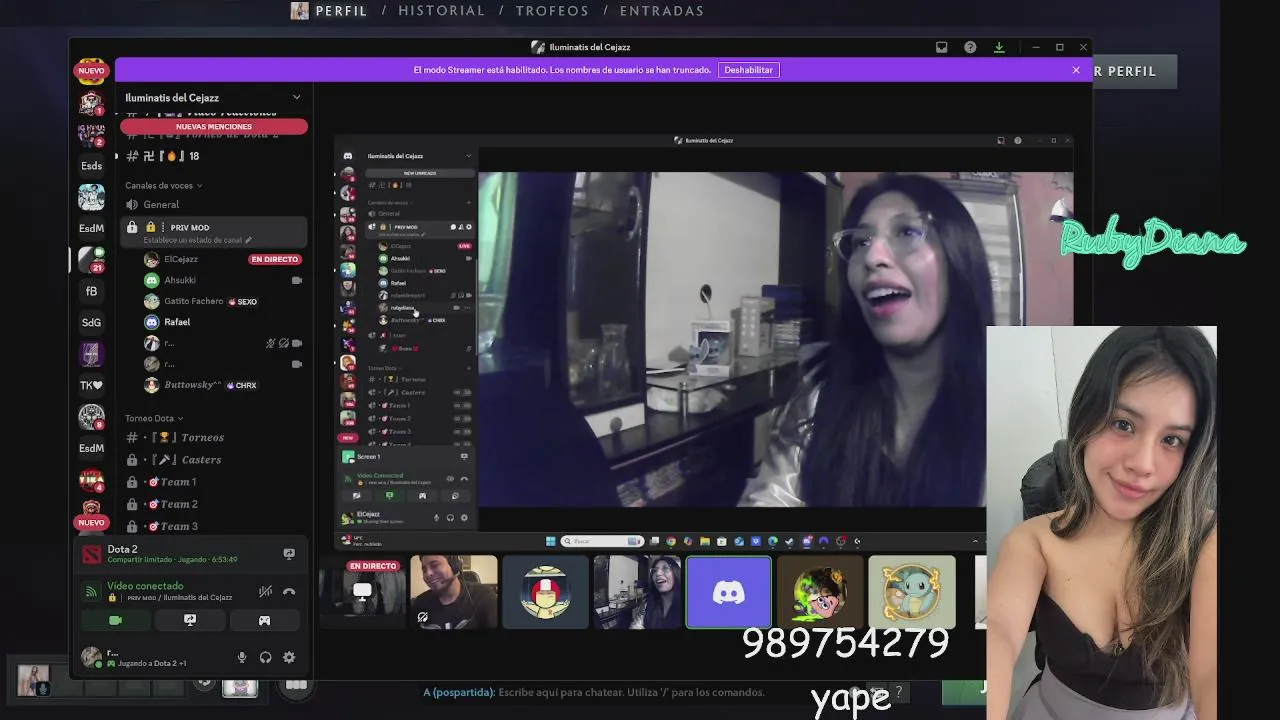
Task: Select the Squirtle avatar participant tile
Action: point(912,592)
